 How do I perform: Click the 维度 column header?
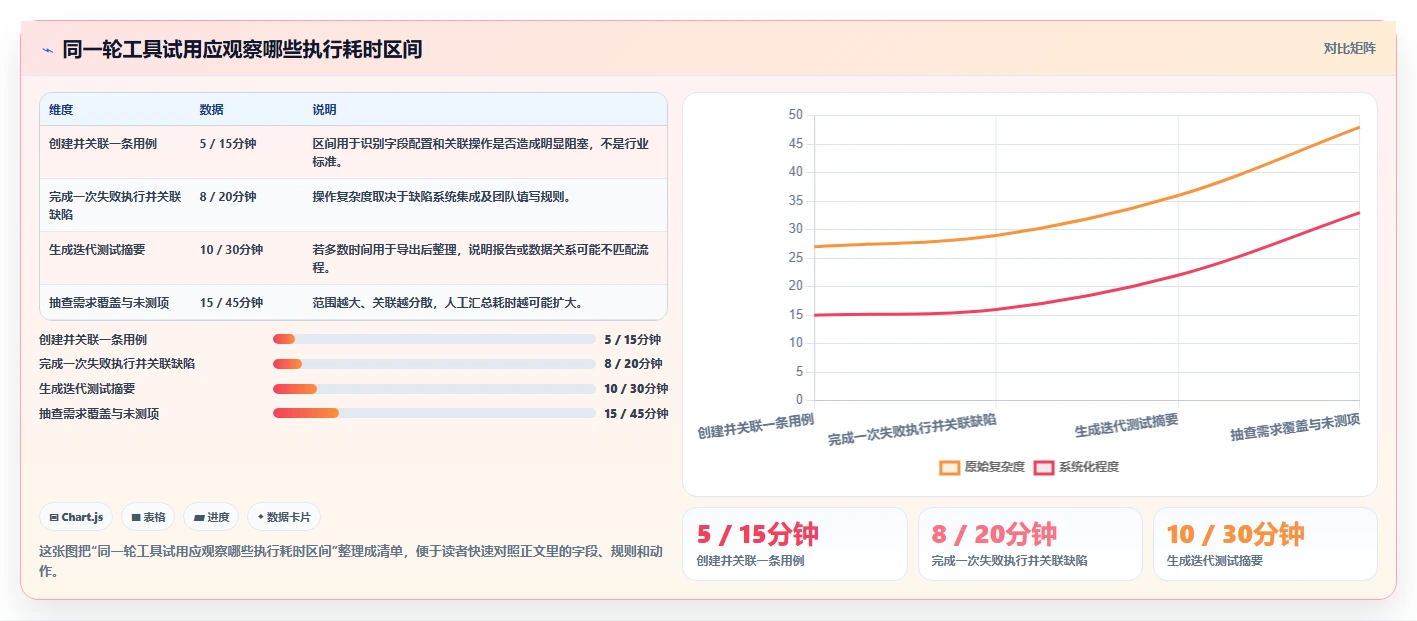pos(61,110)
